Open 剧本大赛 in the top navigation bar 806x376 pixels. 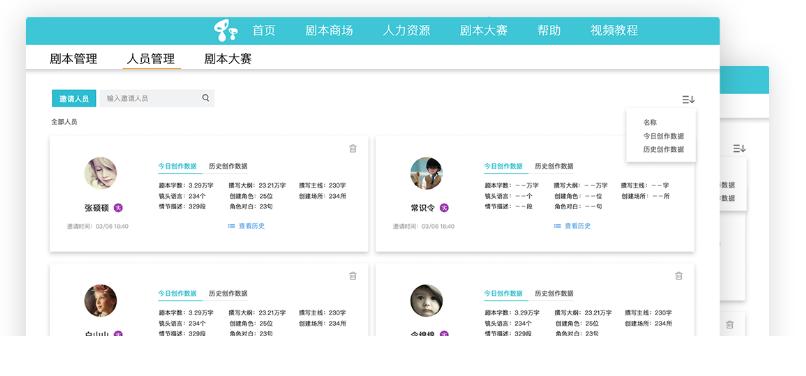point(484,30)
